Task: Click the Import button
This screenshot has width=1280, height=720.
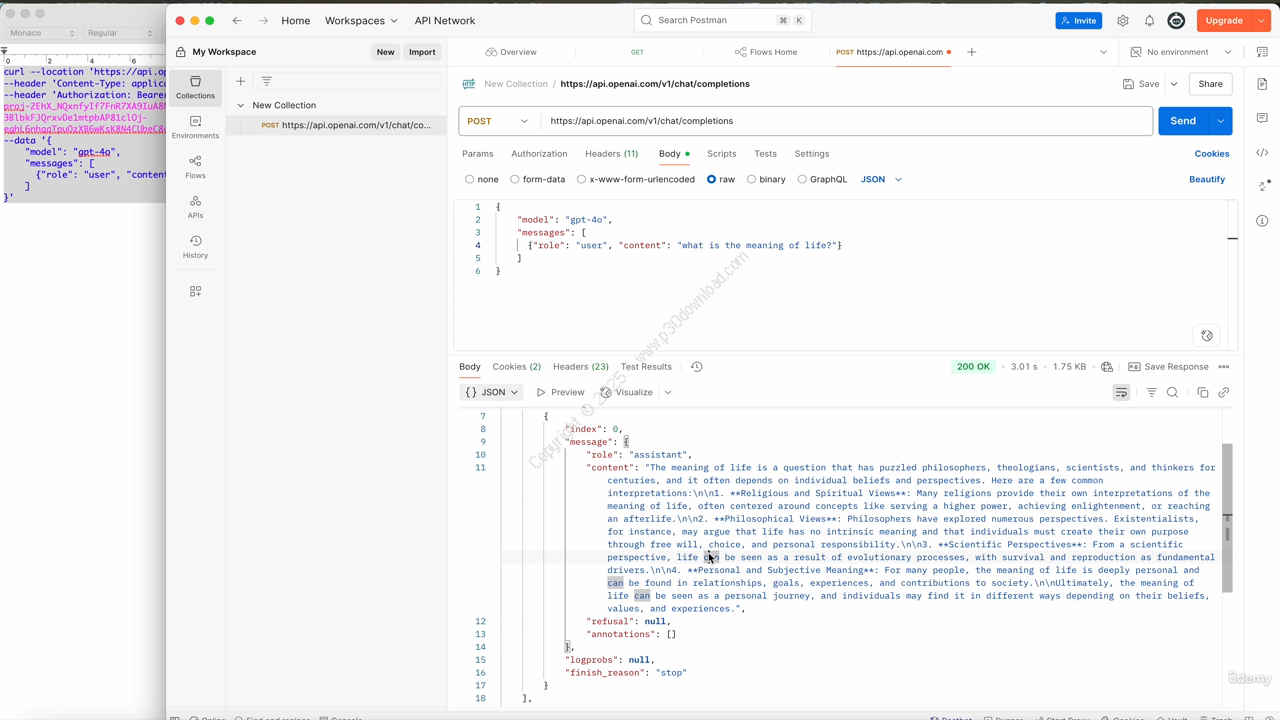Action: tap(422, 52)
